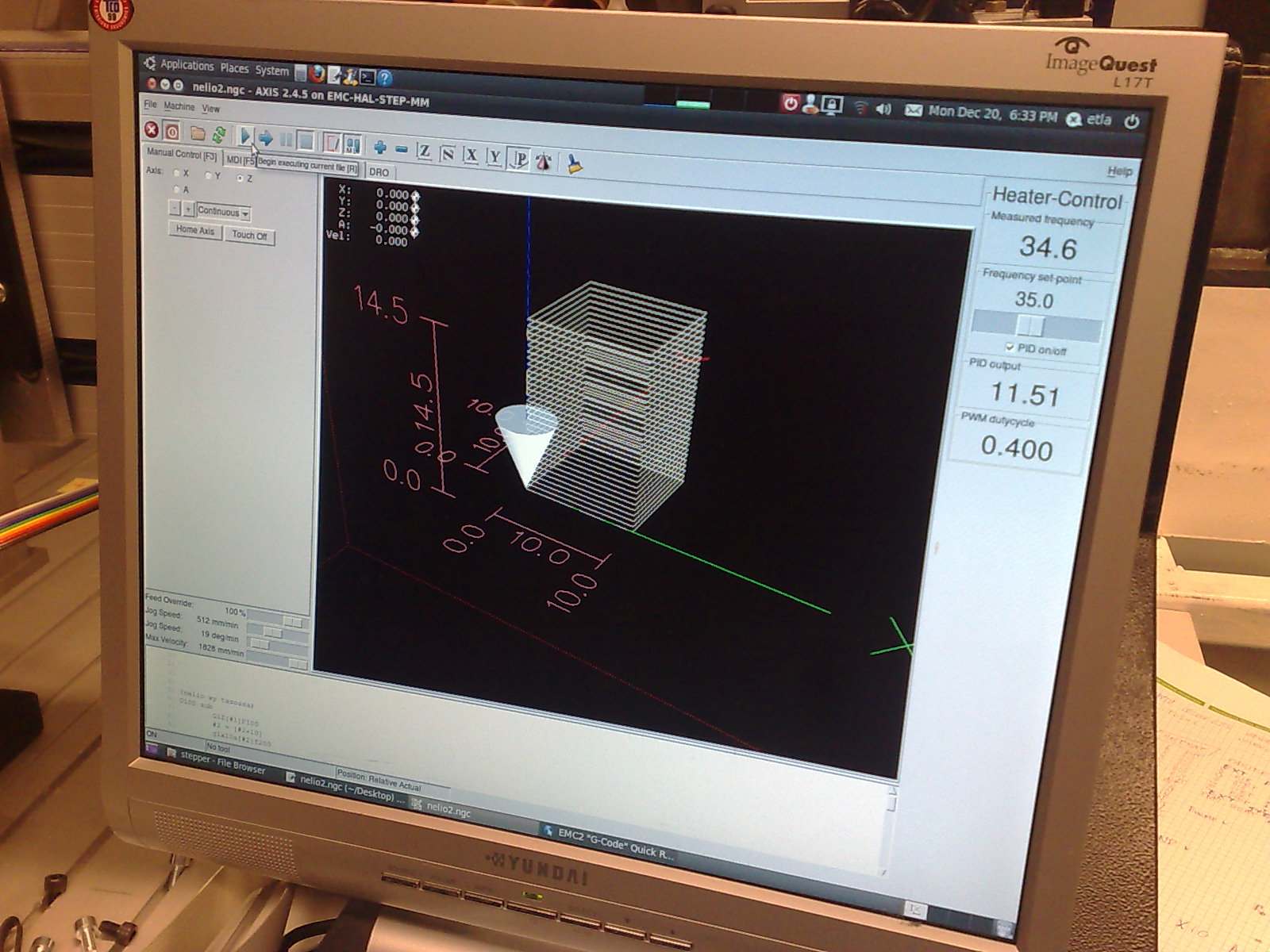Select the A axis radio button
This screenshot has height=952, width=1270.
tap(177, 190)
